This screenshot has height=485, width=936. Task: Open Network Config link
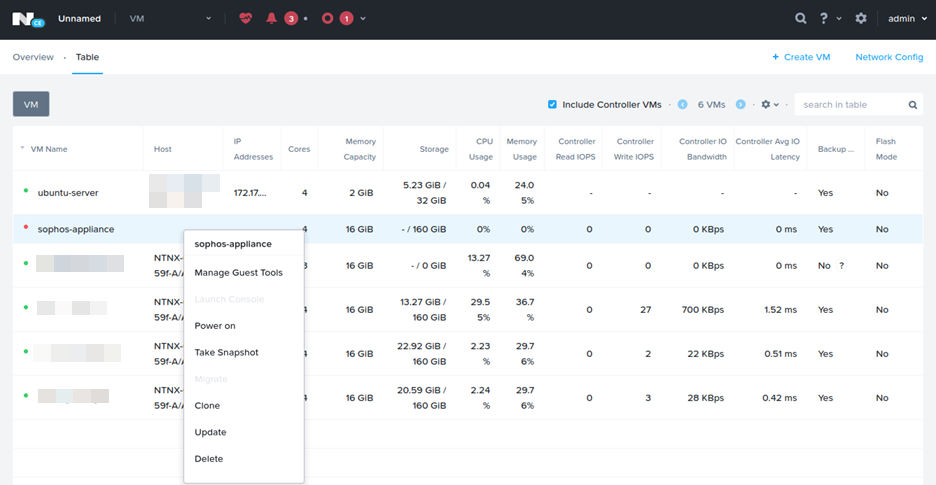889,57
